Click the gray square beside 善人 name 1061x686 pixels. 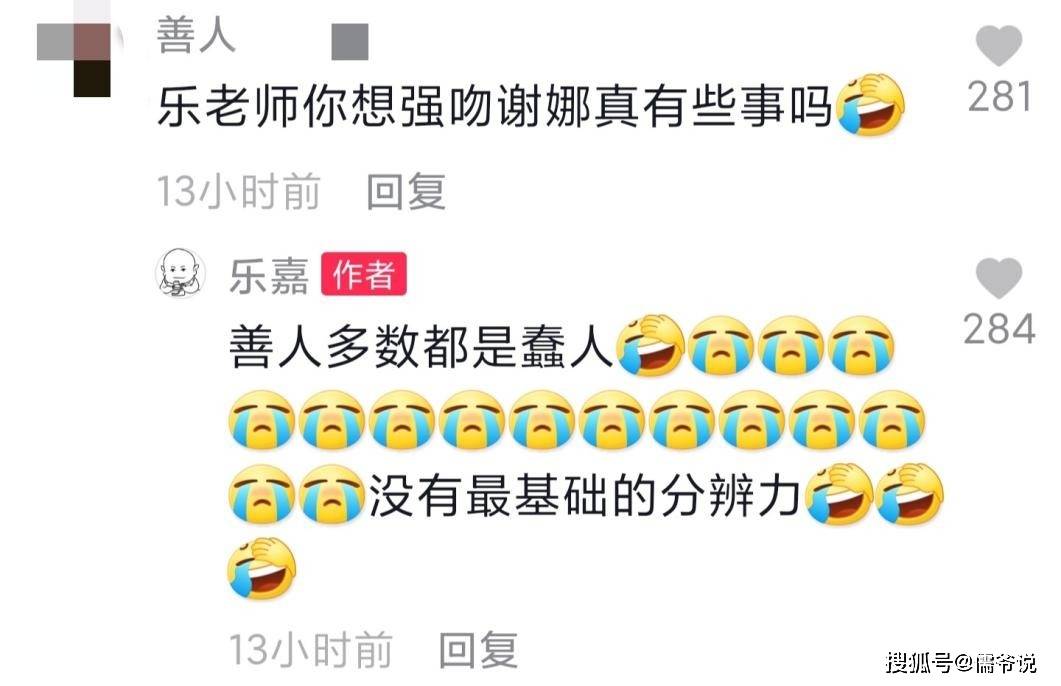tap(350, 42)
